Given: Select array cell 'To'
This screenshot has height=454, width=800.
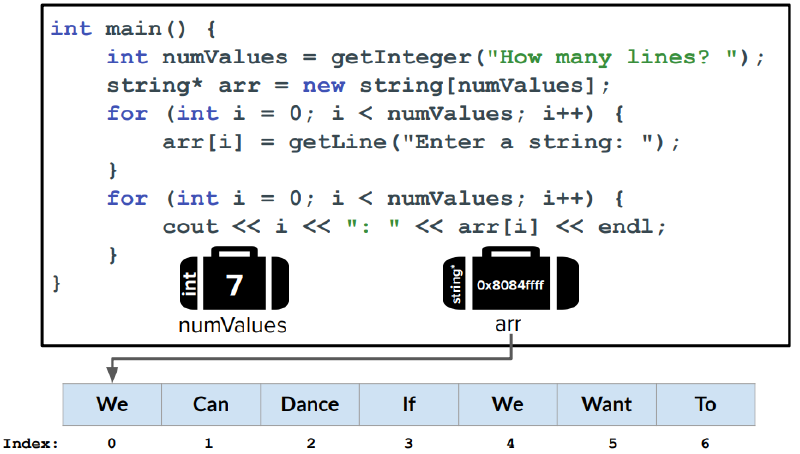Looking at the screenshot, I should point(706,405).
